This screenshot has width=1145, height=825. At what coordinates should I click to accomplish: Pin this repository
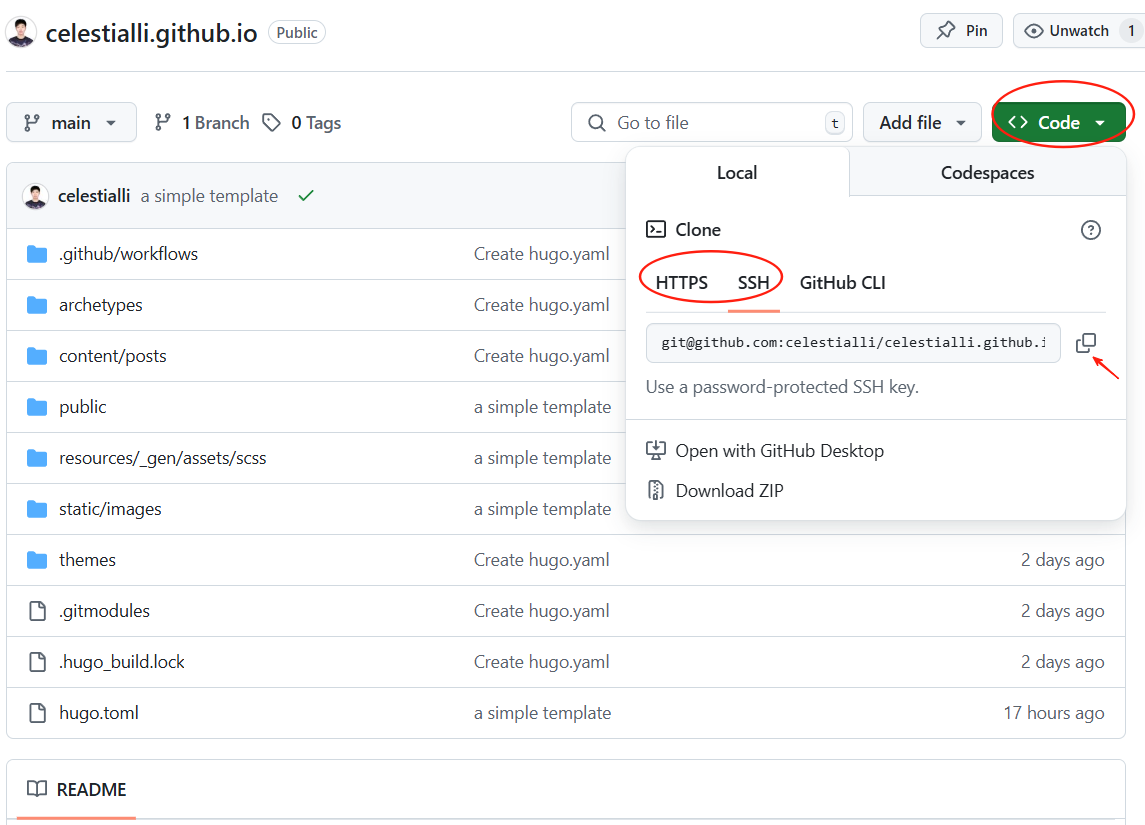pos(961,30)
